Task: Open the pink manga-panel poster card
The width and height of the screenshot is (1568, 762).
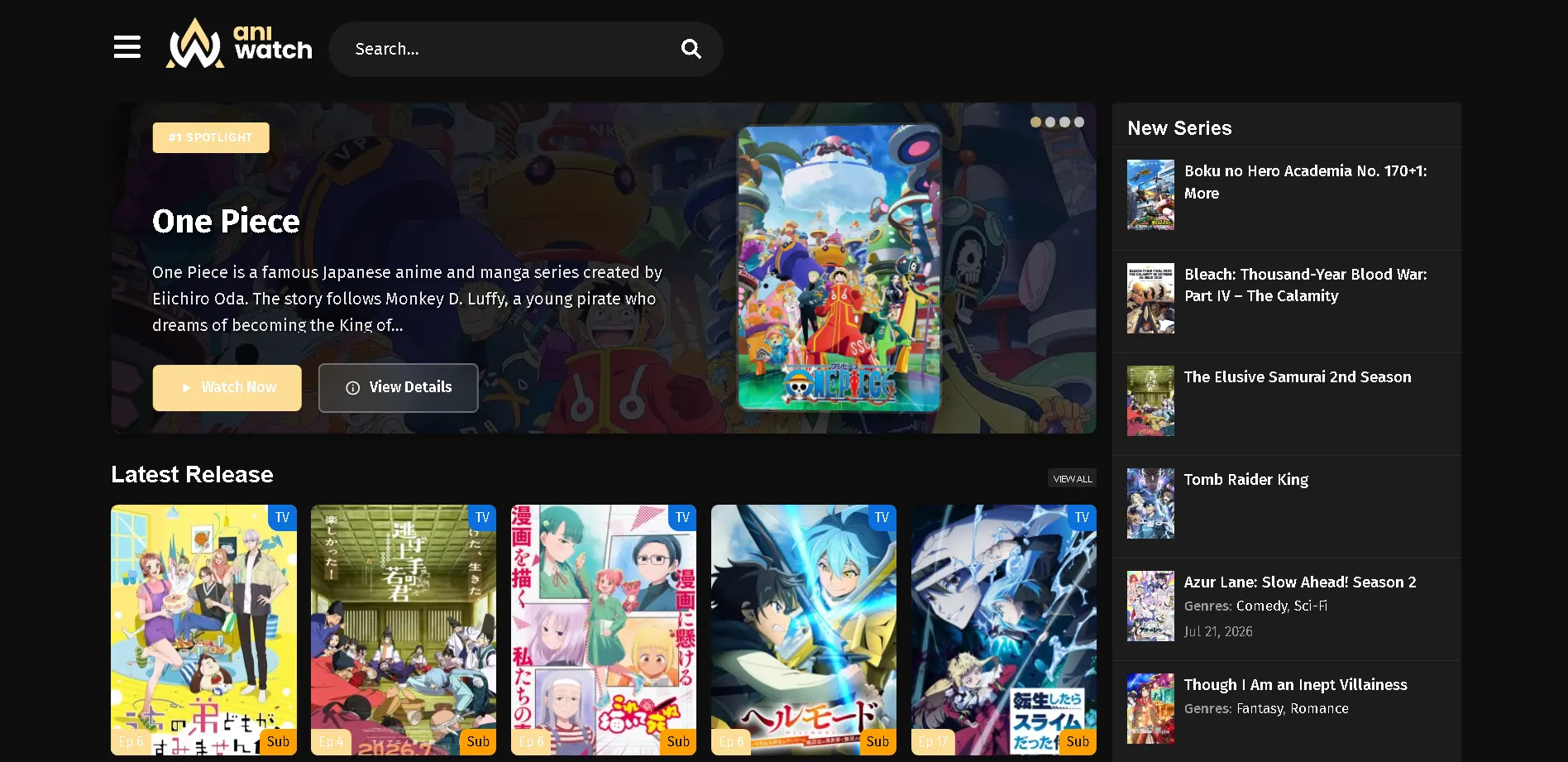Action: point(604,630)
